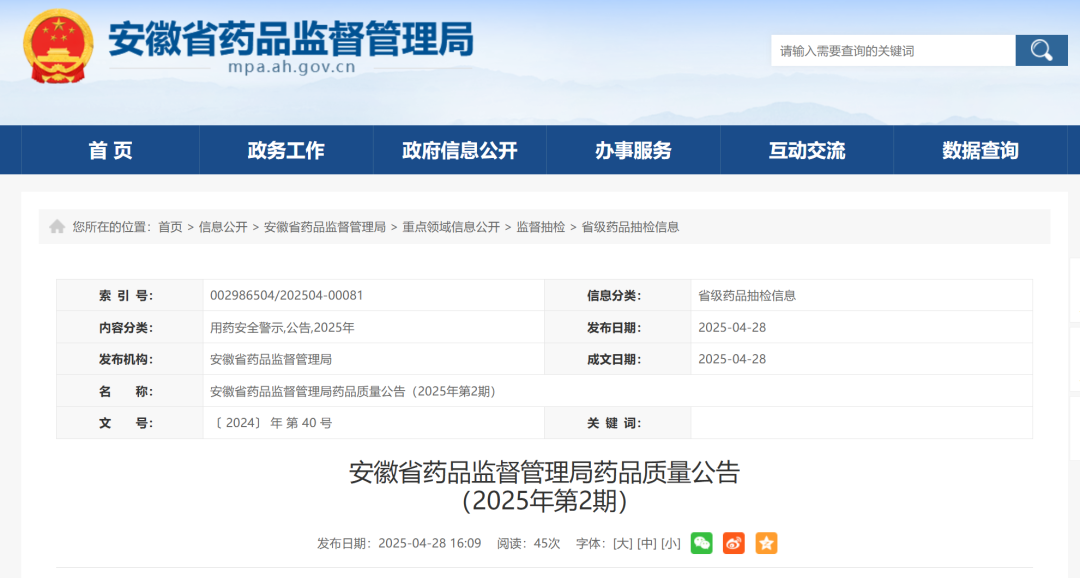Open 安徽省药品监督管理局 breadcrumb link
1080x578 pixels.
(324, 227)
